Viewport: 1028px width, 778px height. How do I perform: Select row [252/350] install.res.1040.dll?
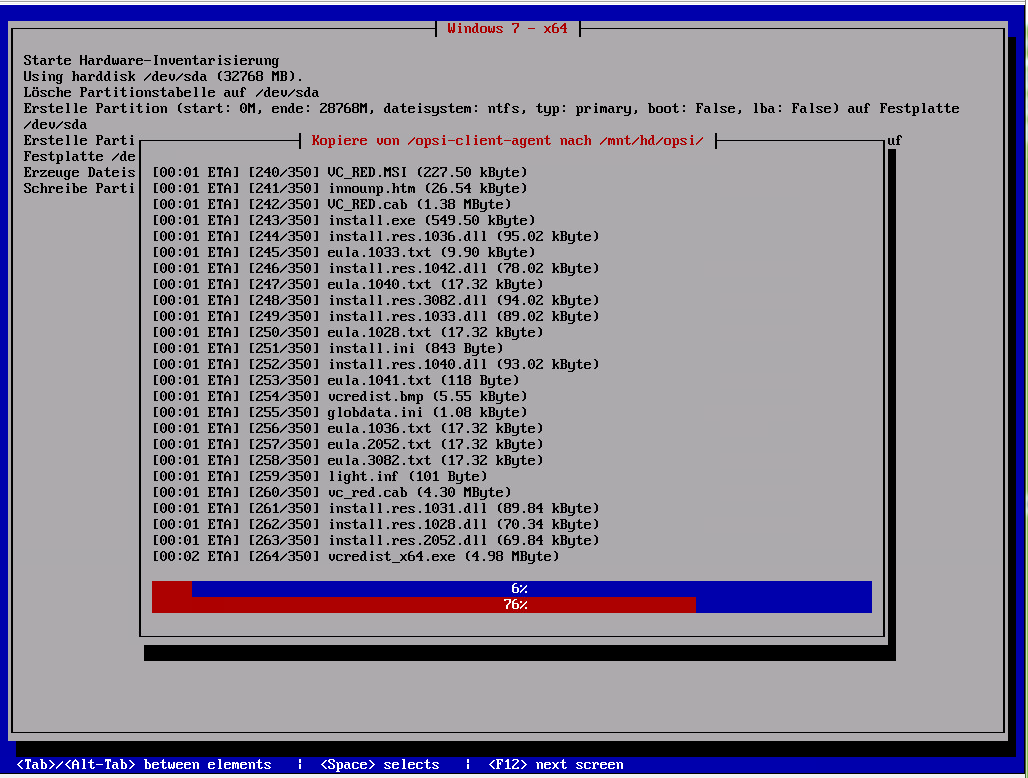(376, 364)
